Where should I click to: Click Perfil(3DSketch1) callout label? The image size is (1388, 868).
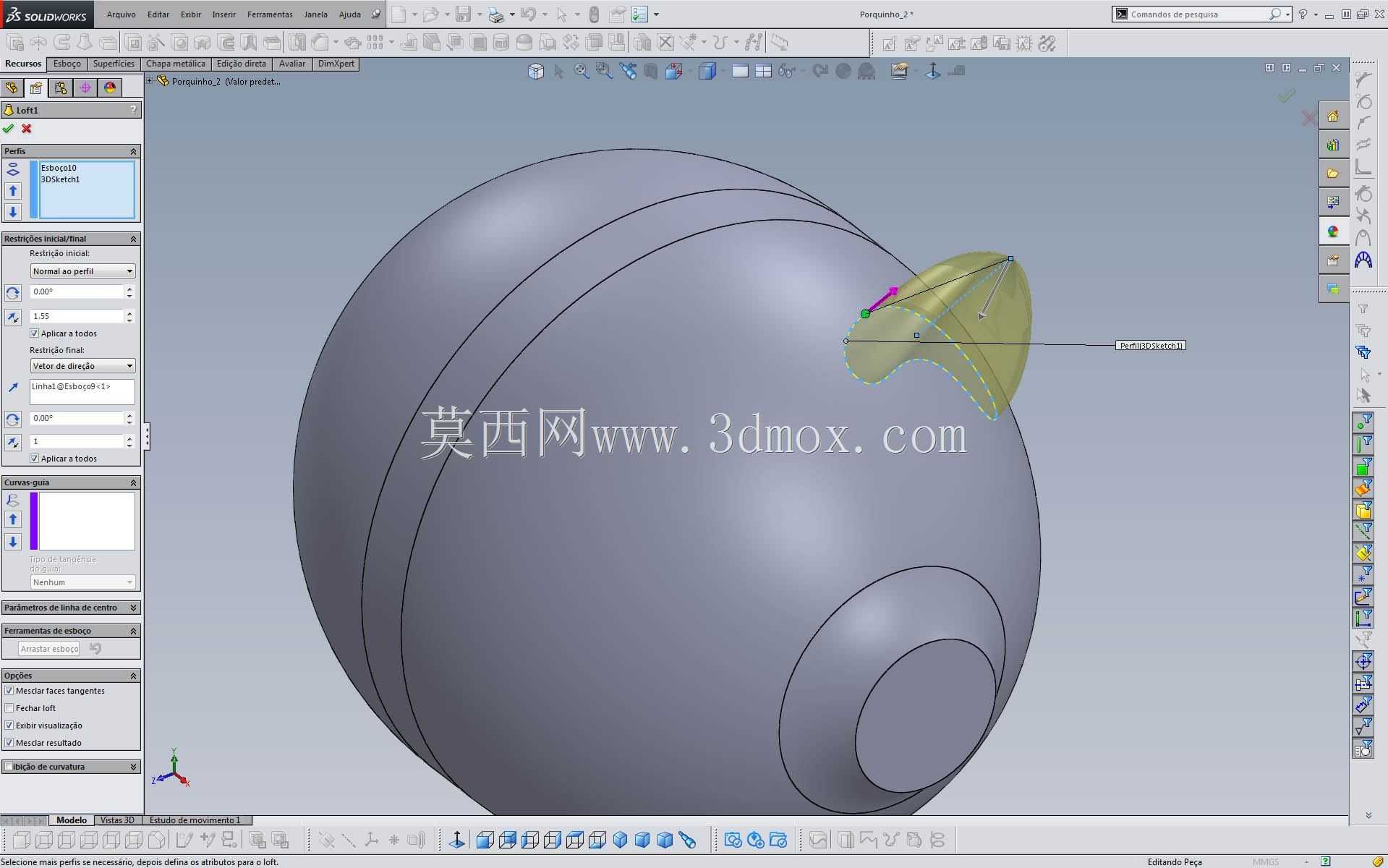pyautogui.click(x=1151, y=346)
